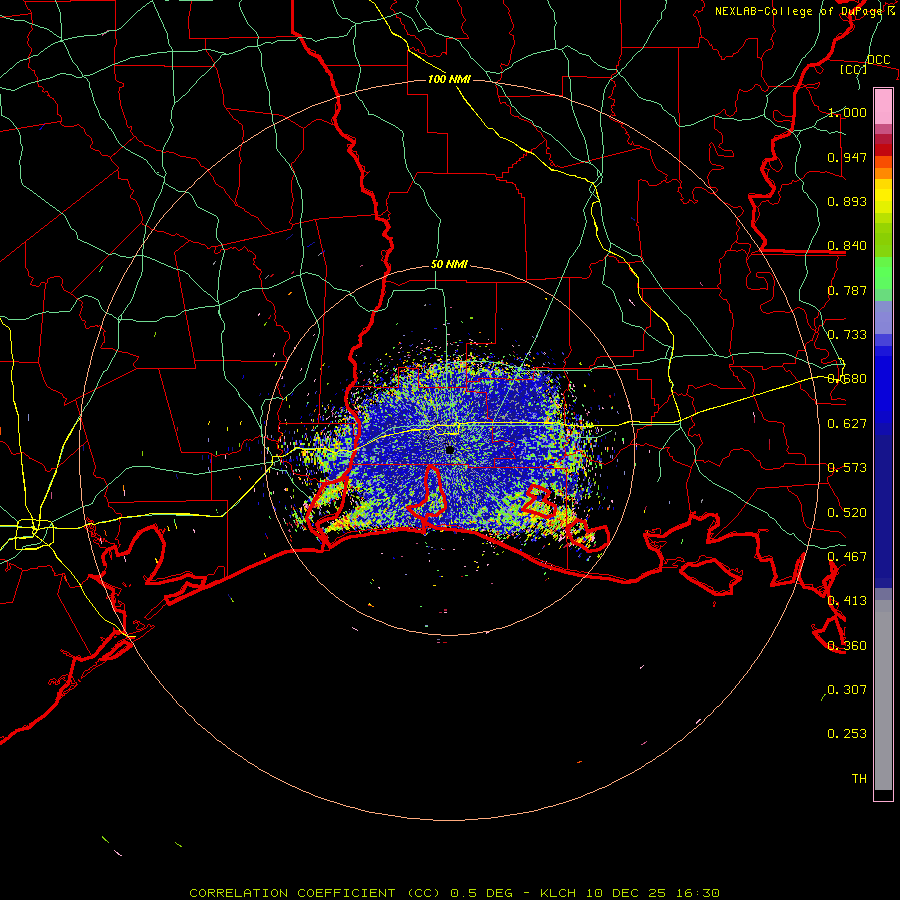Click the 0.520 value on the color scale
Image resolution: width=900 pixels, height=900 pixels.
[x=847, y=513]
